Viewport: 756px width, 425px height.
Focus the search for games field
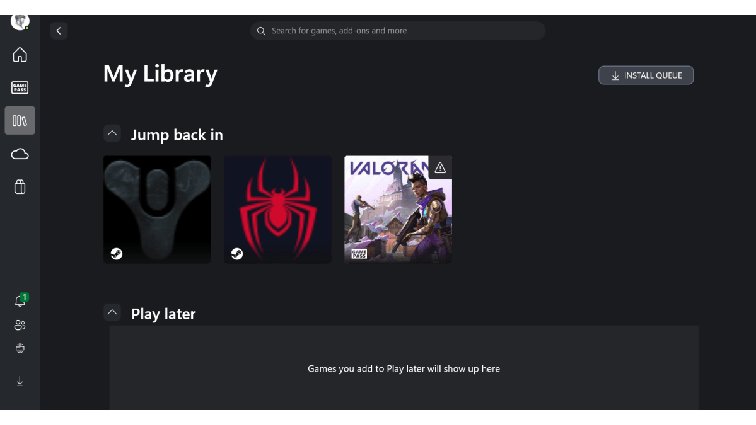[x=397, y=31]
